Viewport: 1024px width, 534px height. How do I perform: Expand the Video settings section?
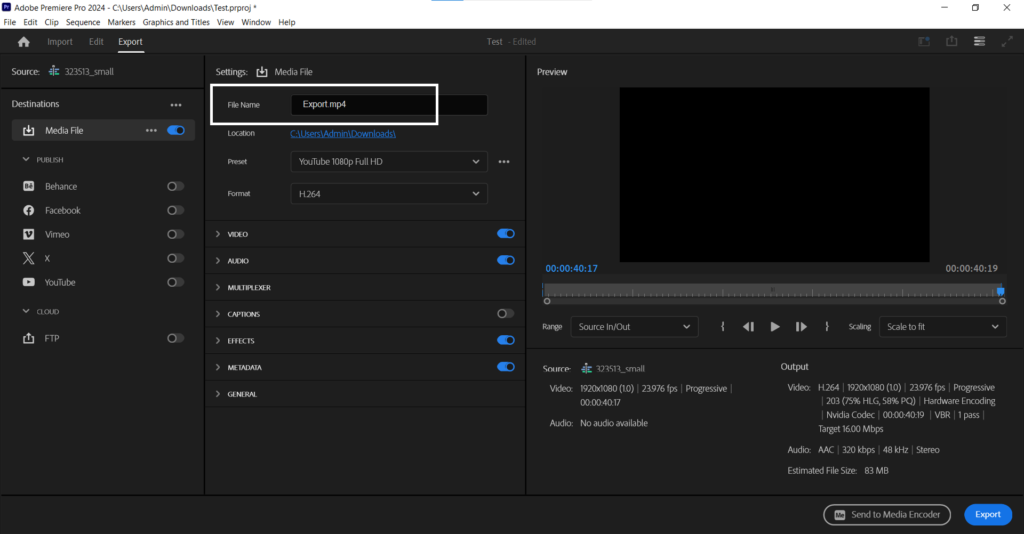219,234
